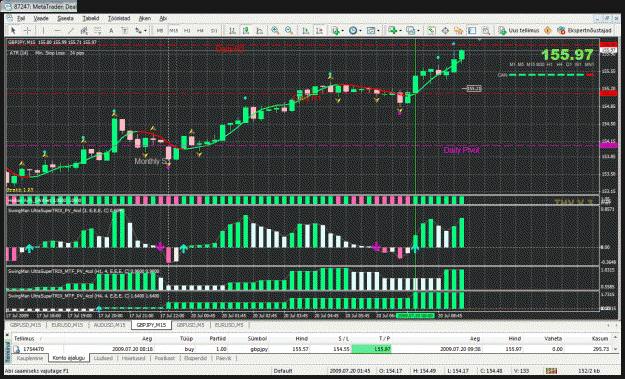Sort orders by the Tellimus column
625x379 pixels.
[24, 338]
